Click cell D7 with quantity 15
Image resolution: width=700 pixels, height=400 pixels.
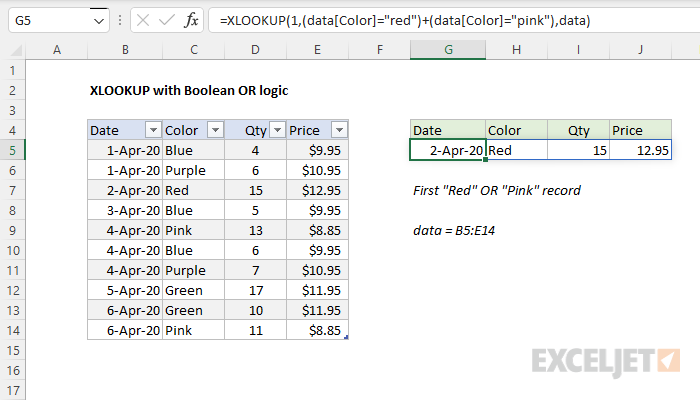(255, 191)
